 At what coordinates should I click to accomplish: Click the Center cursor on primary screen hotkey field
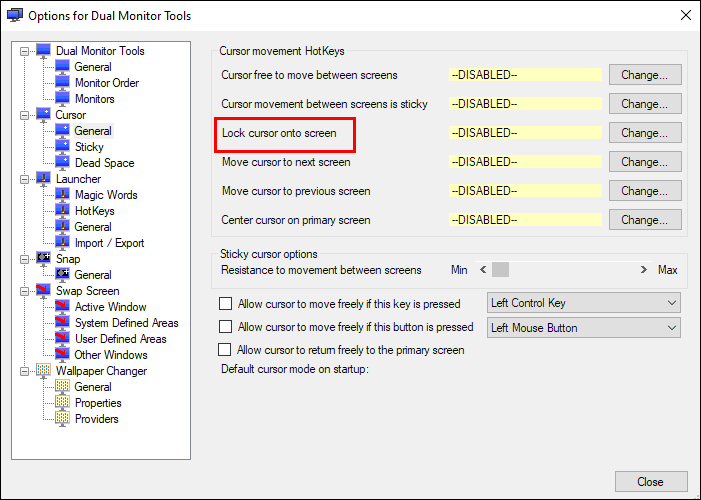point(525,220)
